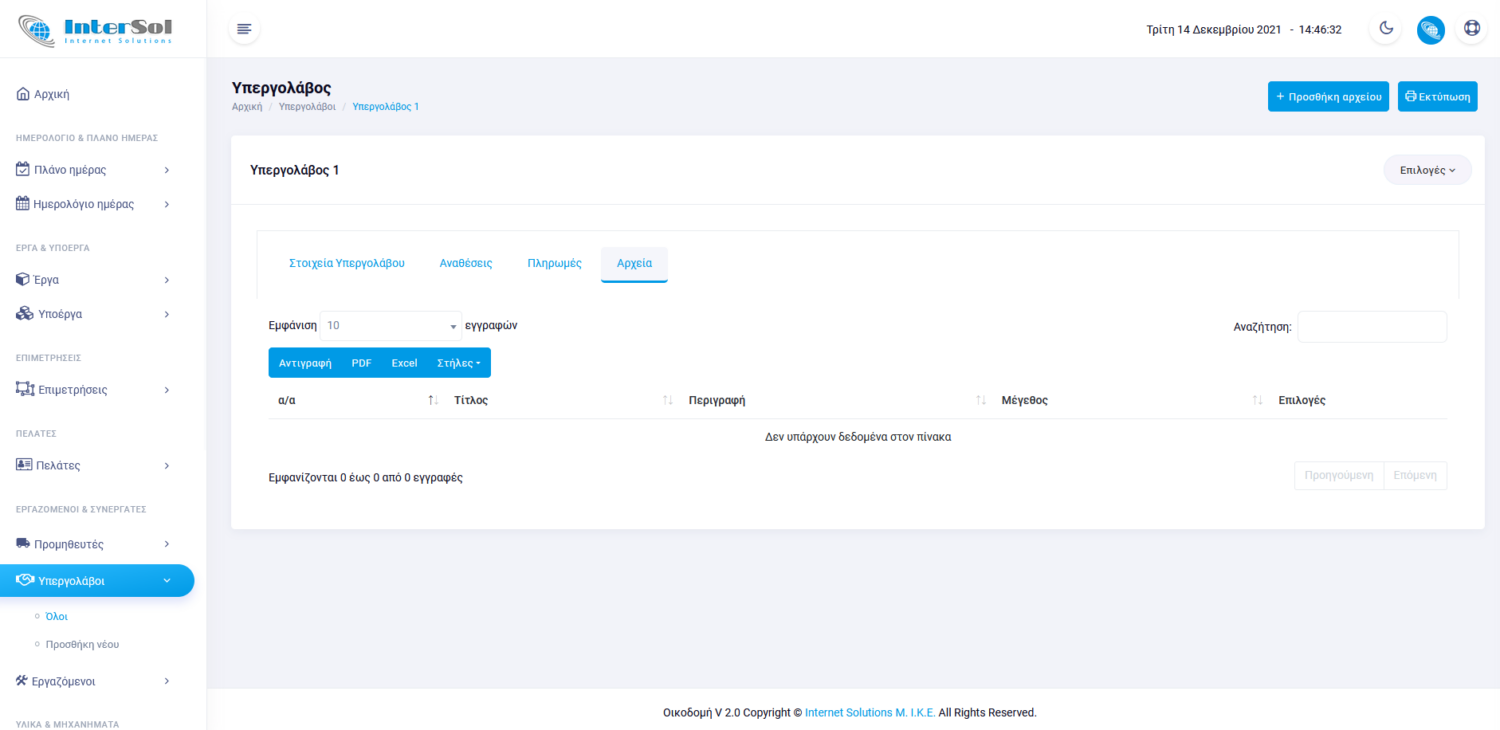The height and width of the screenshot is (730, 1500).
Task: Expand the Έργα sidebar menu
Action: (x=94, y=280)
